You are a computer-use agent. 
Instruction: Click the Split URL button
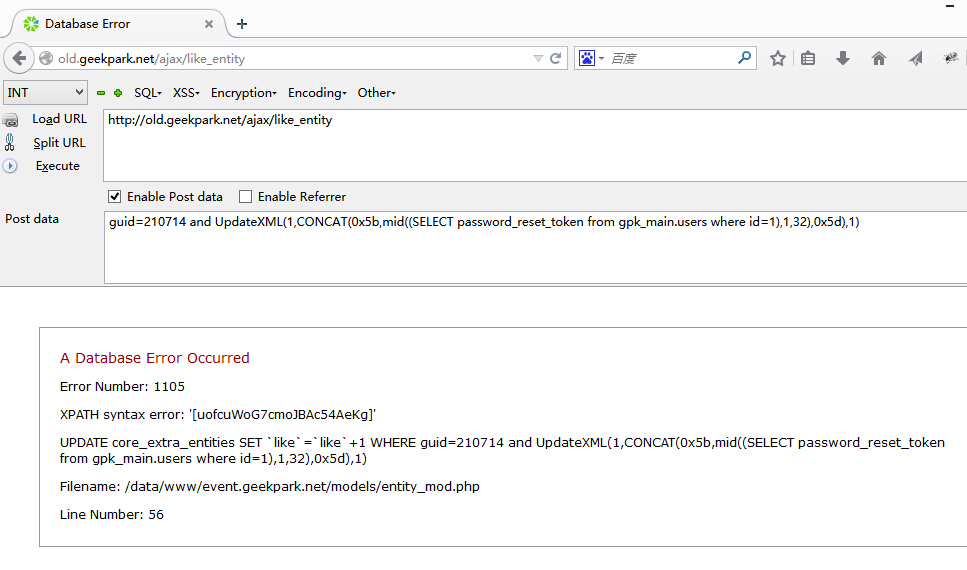click(59, 142)
